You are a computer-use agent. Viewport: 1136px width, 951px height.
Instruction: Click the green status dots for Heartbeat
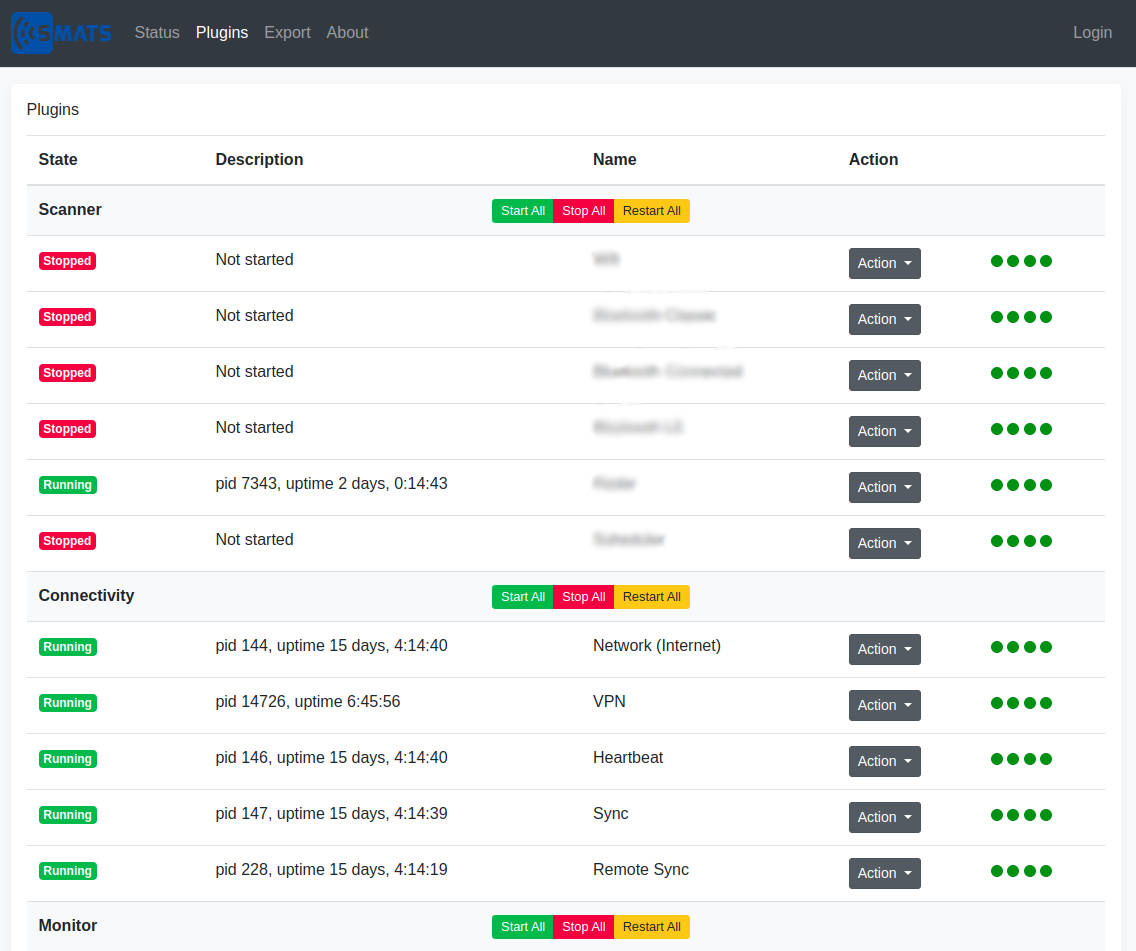click(x=1021, y=759)
